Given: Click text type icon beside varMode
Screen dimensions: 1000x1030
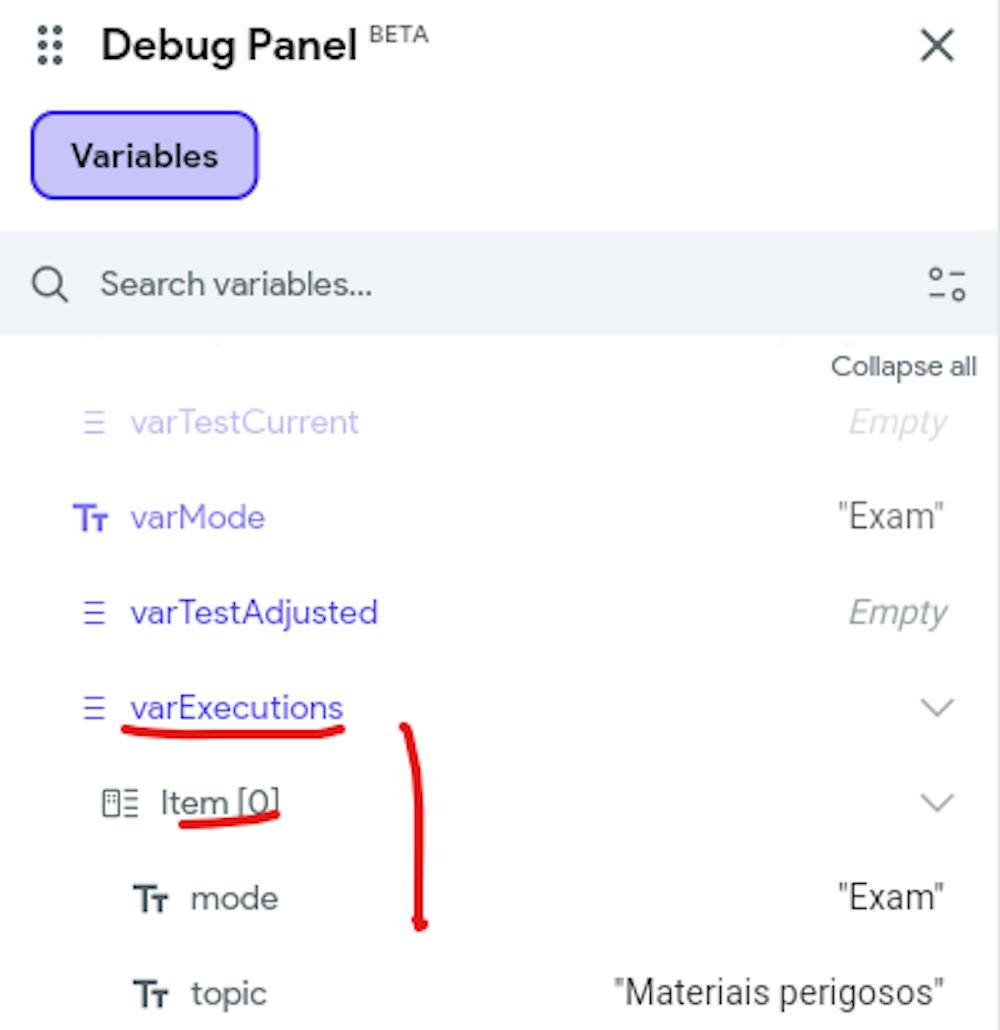Looking at the screenshot, I should pos(91,518).
